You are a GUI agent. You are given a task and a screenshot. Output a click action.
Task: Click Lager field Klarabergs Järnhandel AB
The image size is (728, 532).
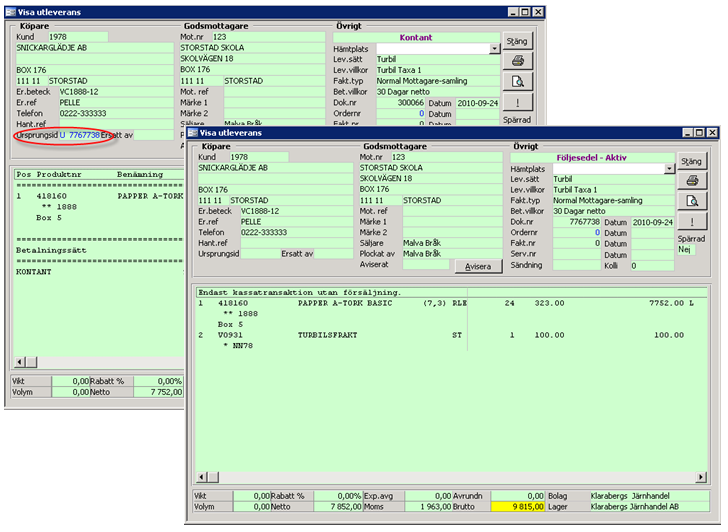coord(650,506)
